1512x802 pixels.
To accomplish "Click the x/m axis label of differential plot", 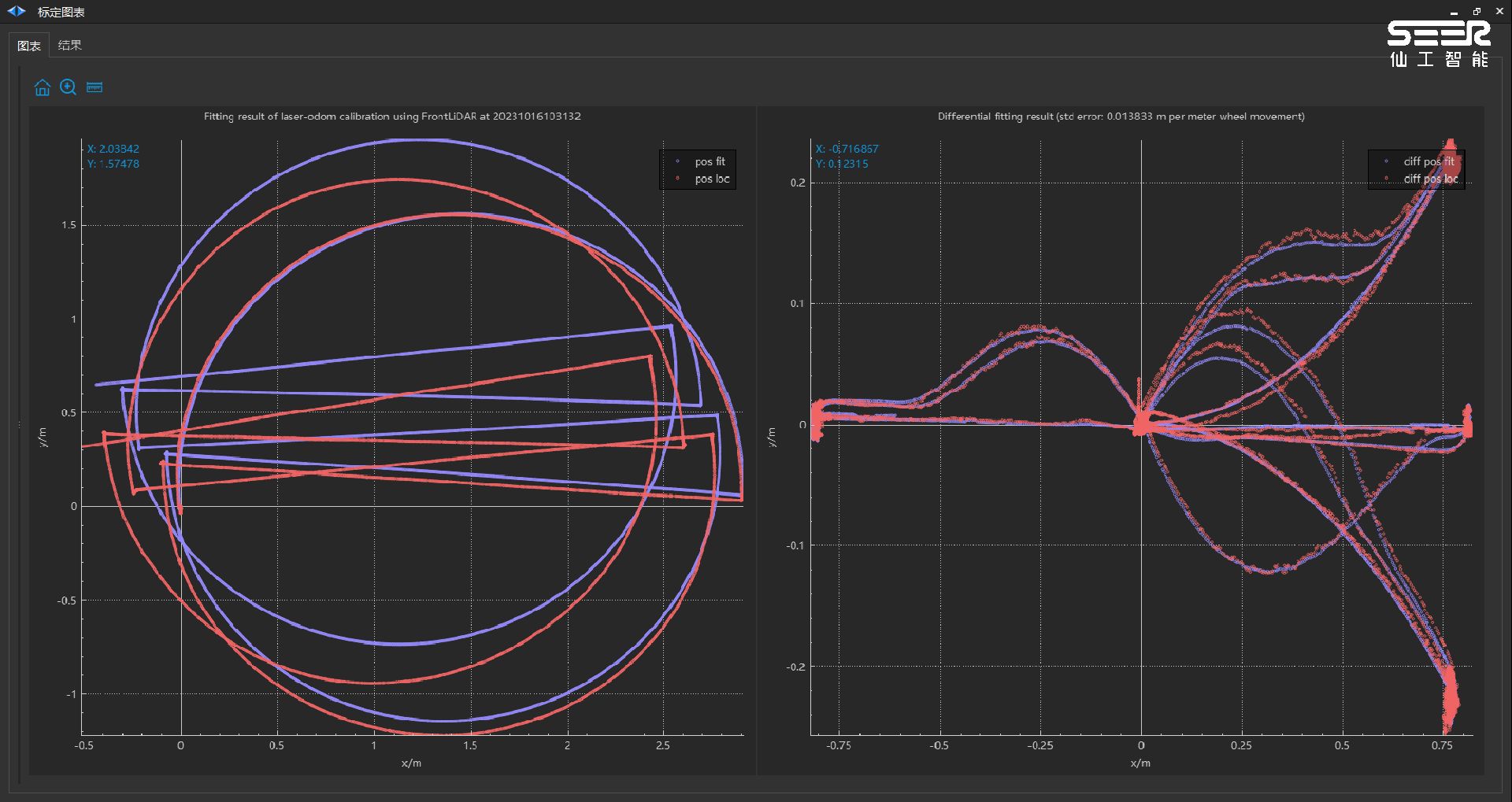I will pos(1140,763).
